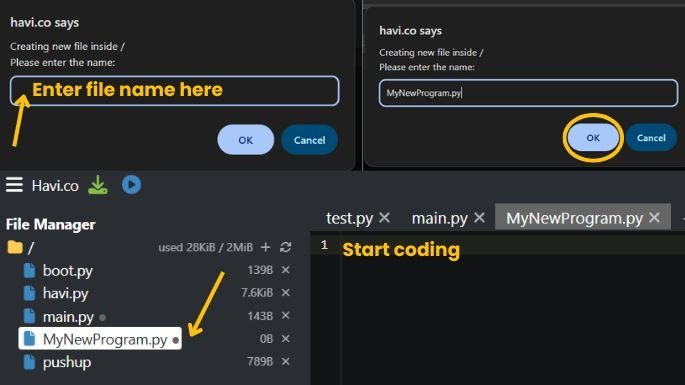Open havi.py in the file manager
This screenshot has height=385, width=685.
[66, 293]
